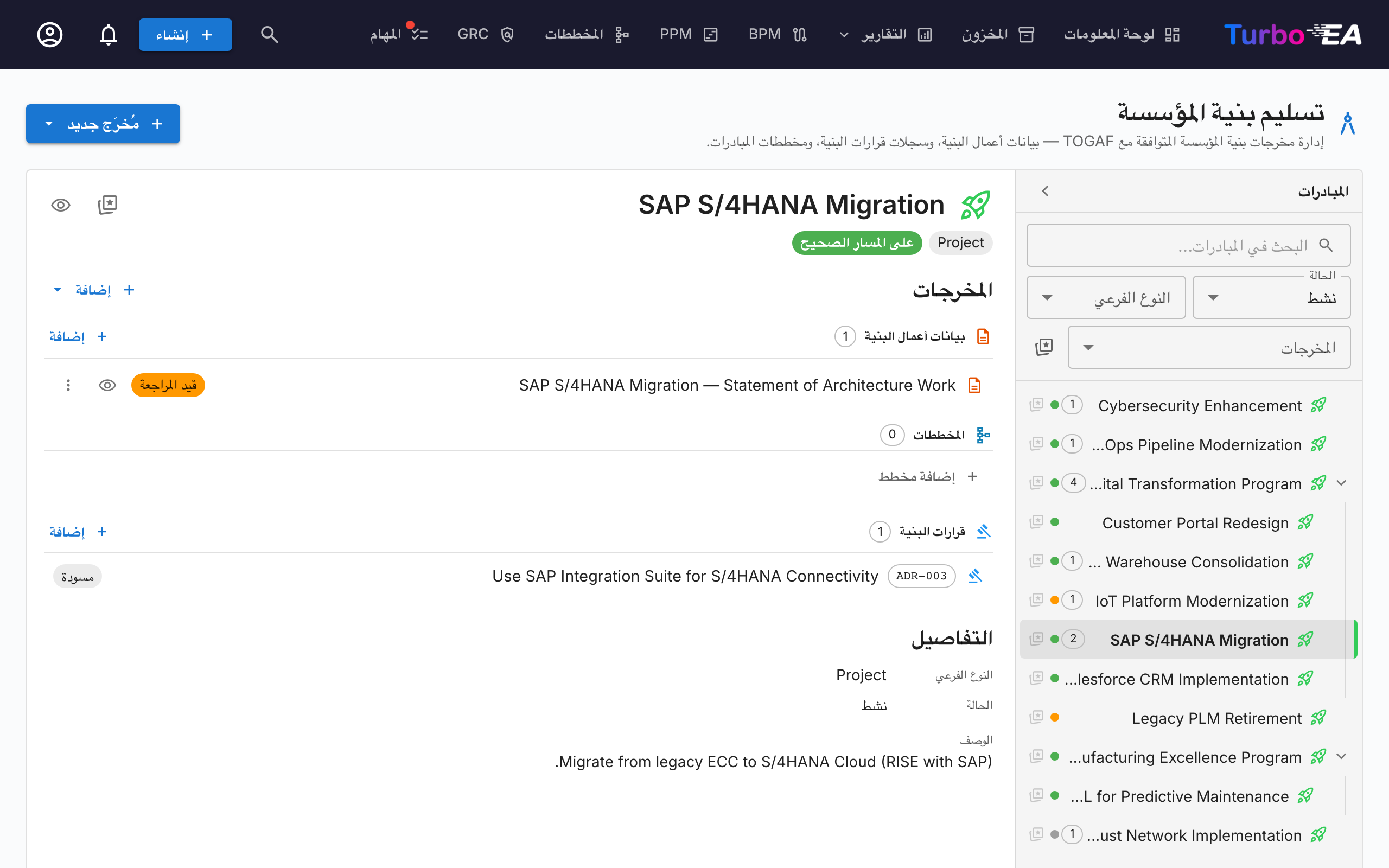Click the orange status dot of IoT Platform Modernization
The image size is (1389, 868).
(x=1055, y=600)
